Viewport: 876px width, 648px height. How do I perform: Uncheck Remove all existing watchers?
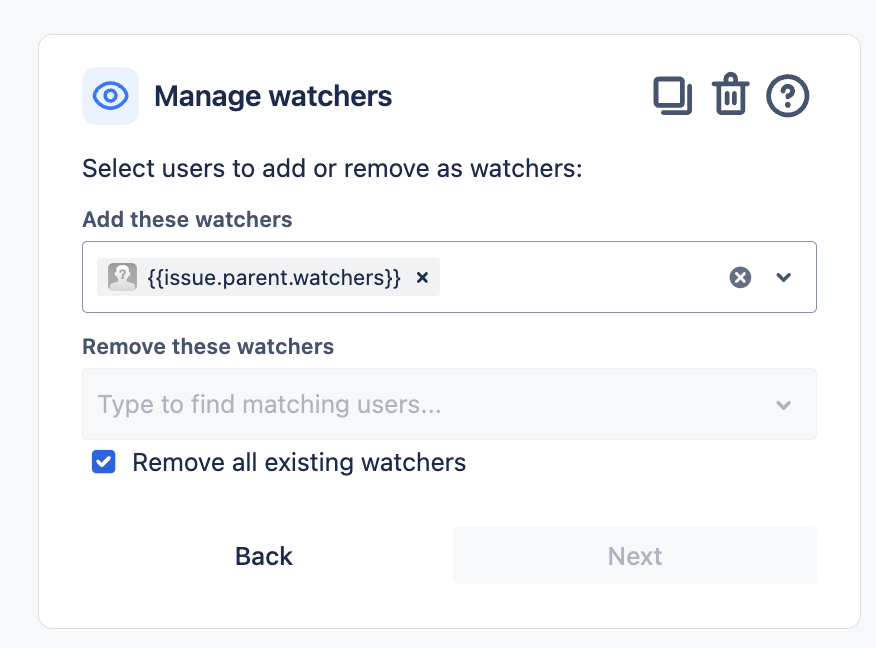[103, 462]
